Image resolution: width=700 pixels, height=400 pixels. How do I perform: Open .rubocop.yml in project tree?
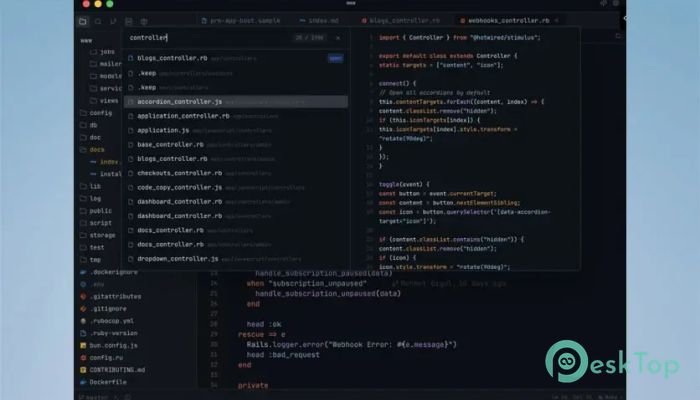coord(112,321)
